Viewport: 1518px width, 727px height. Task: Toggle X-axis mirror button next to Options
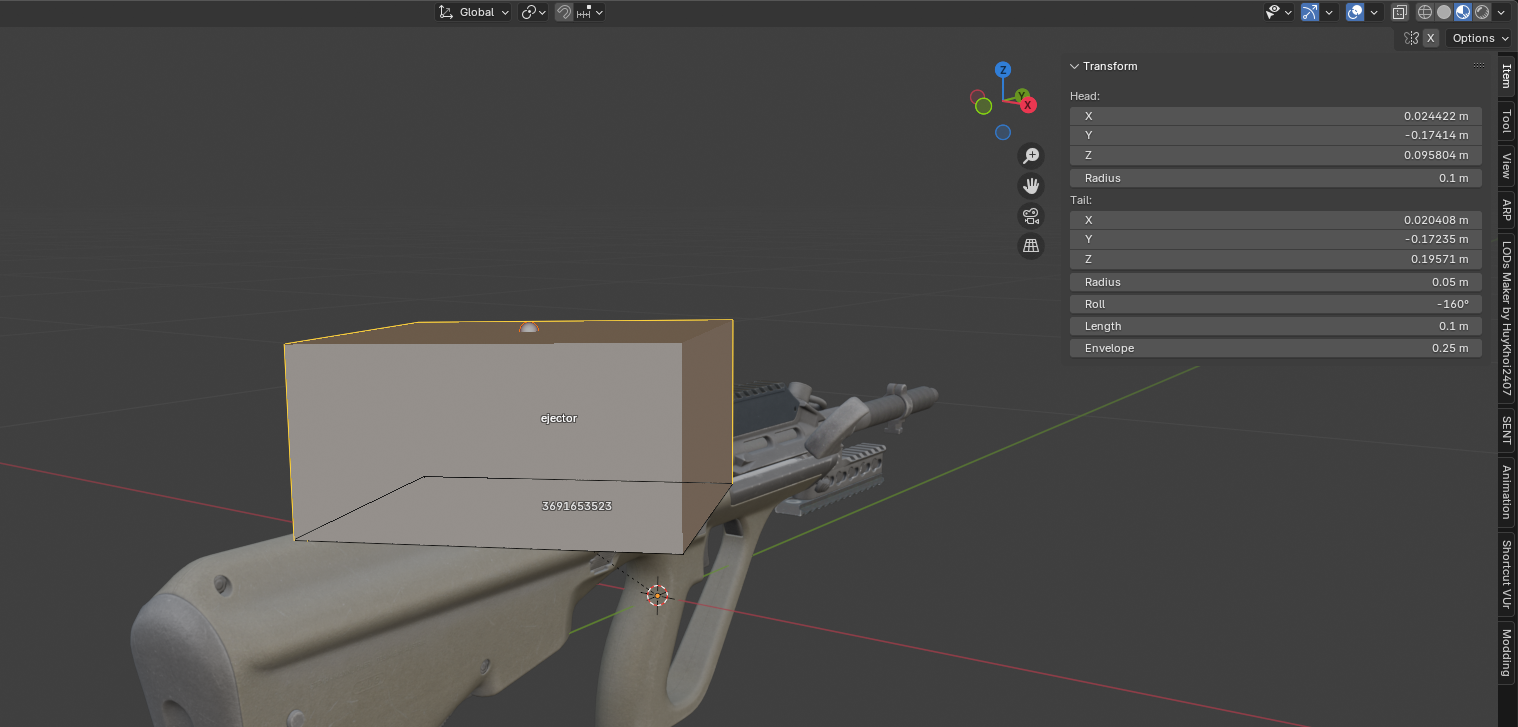point(1431,38)
